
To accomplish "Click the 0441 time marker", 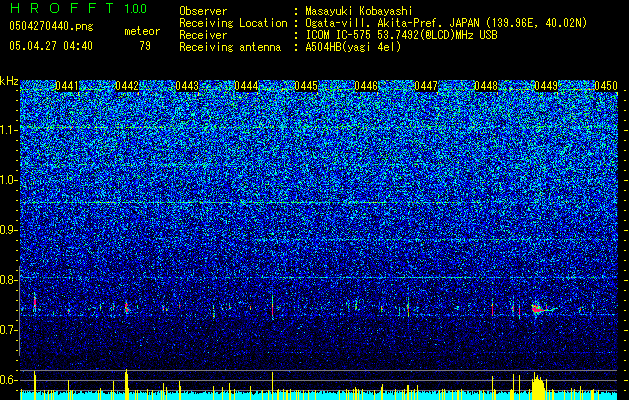I will [x=67, y=86].
